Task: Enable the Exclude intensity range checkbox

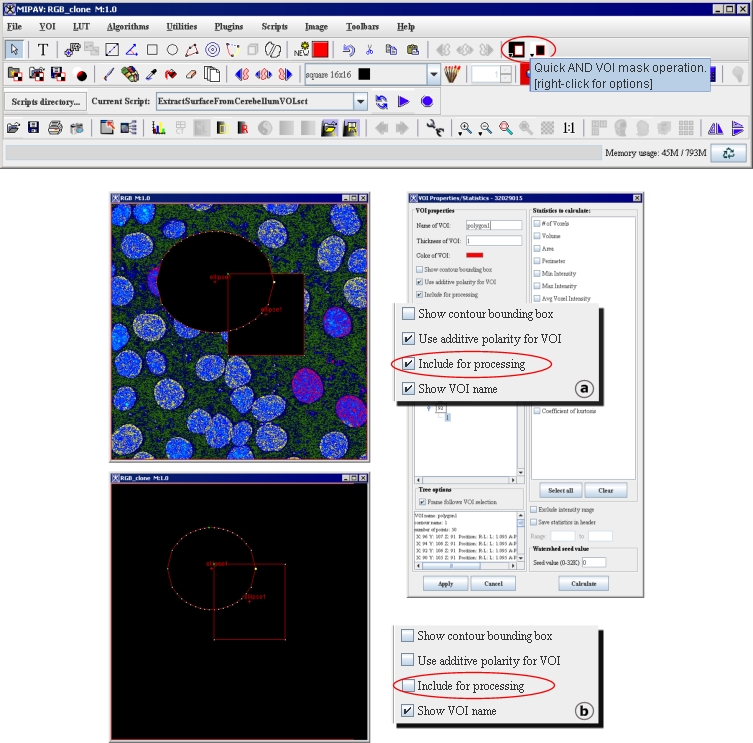Action: 534,509
